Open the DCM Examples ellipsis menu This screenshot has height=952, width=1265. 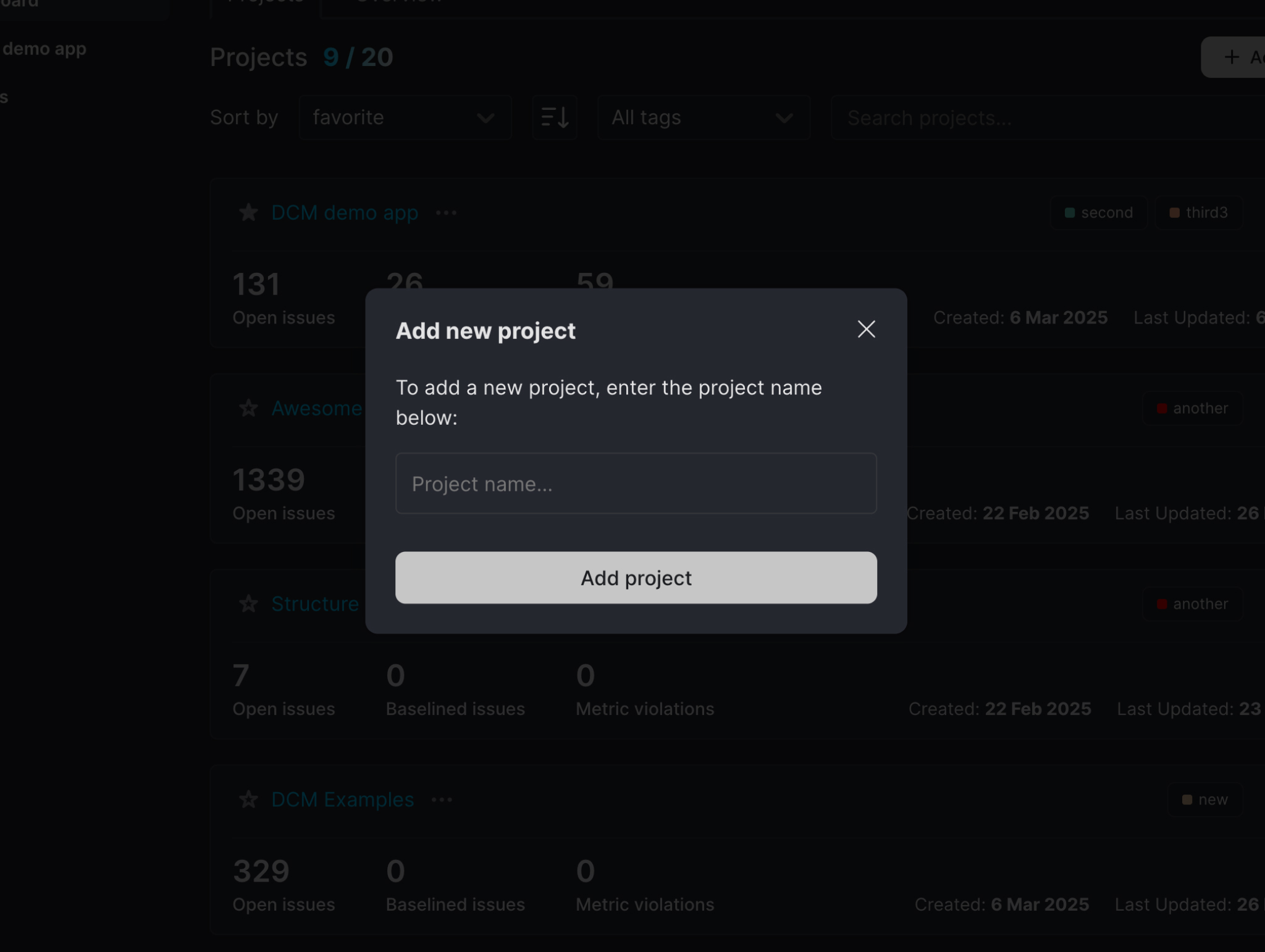click(442, 800)
